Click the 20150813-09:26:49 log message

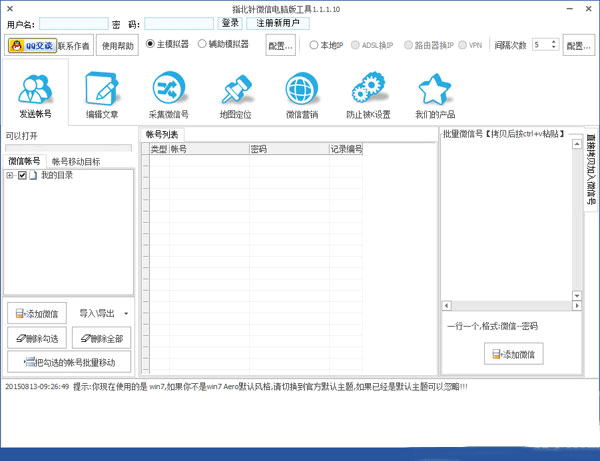(236, 386)
